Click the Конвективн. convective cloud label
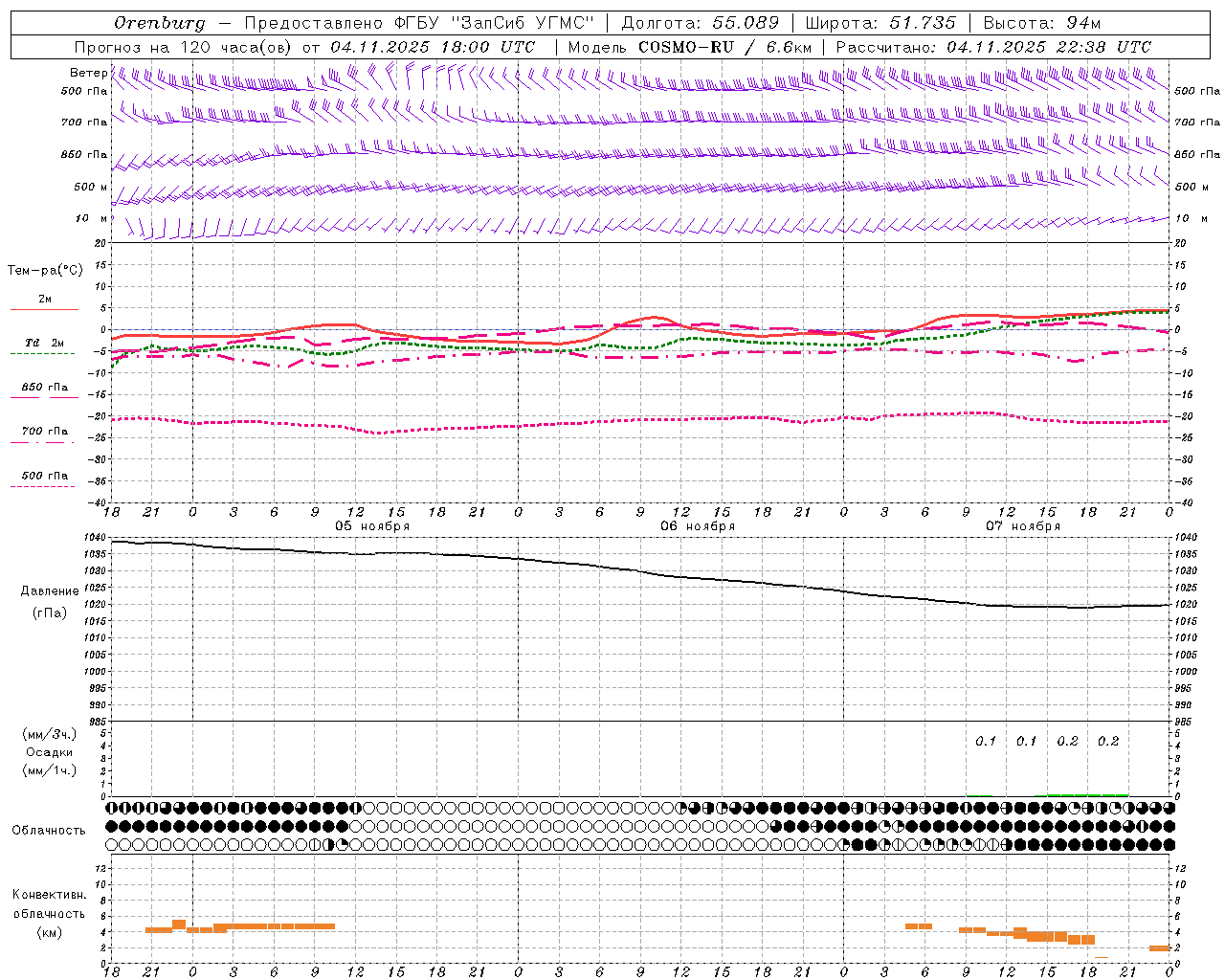1225x980 pixels. (49, 895)
